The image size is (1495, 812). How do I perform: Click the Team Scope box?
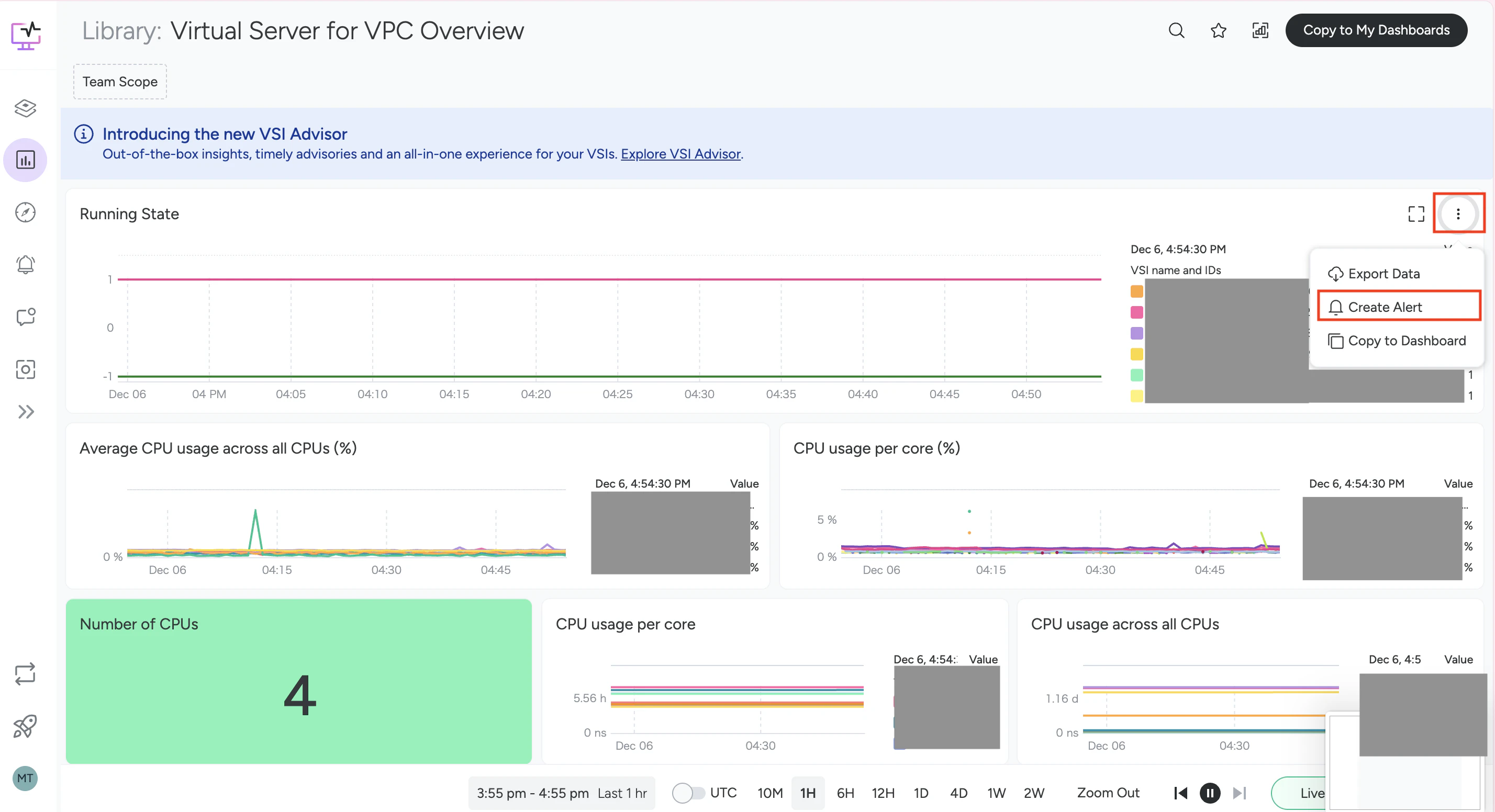120,82
